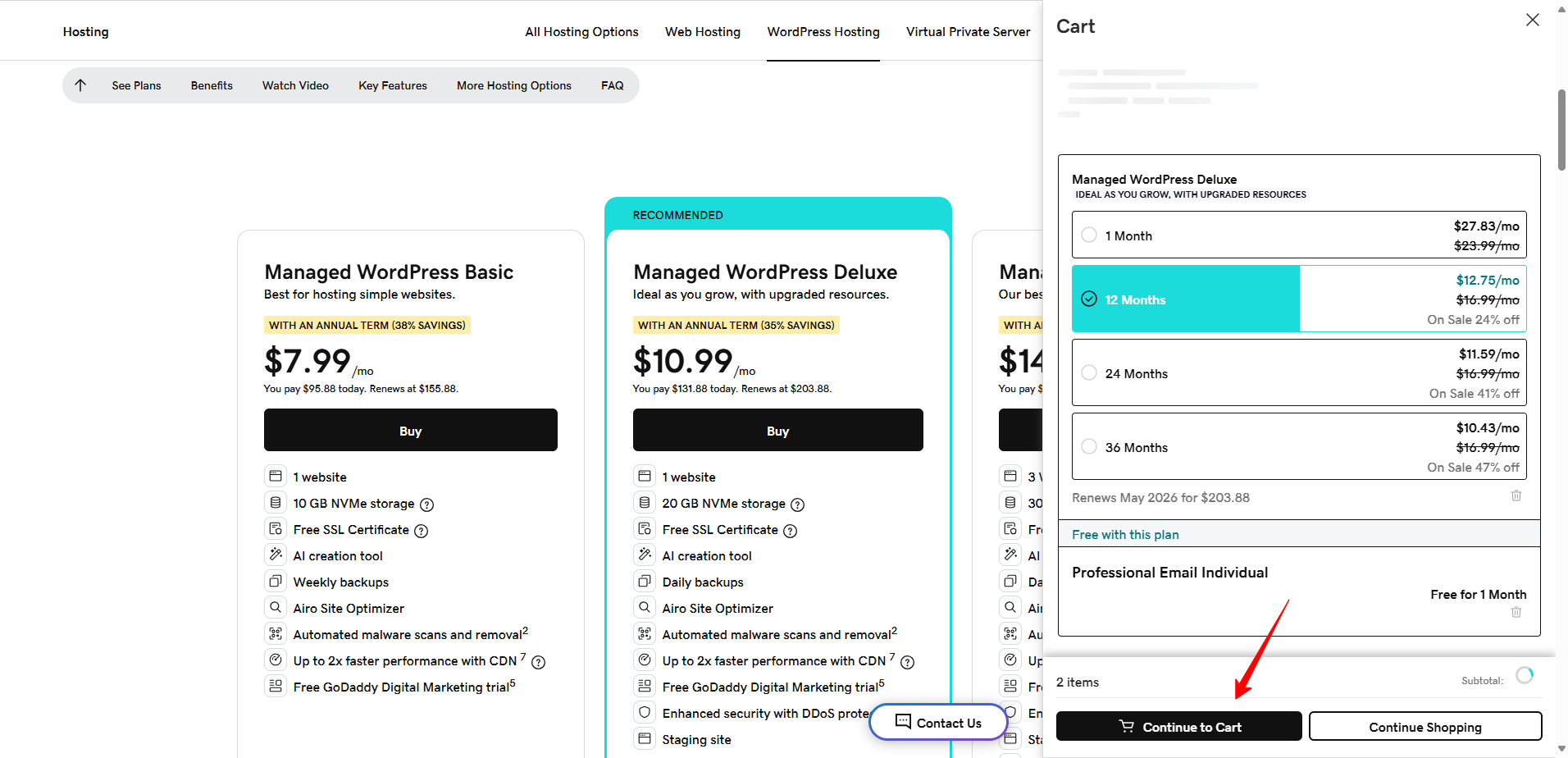
Task: Open info icon for 10 GB NVMe storage
Action: (x=427, y=505)
